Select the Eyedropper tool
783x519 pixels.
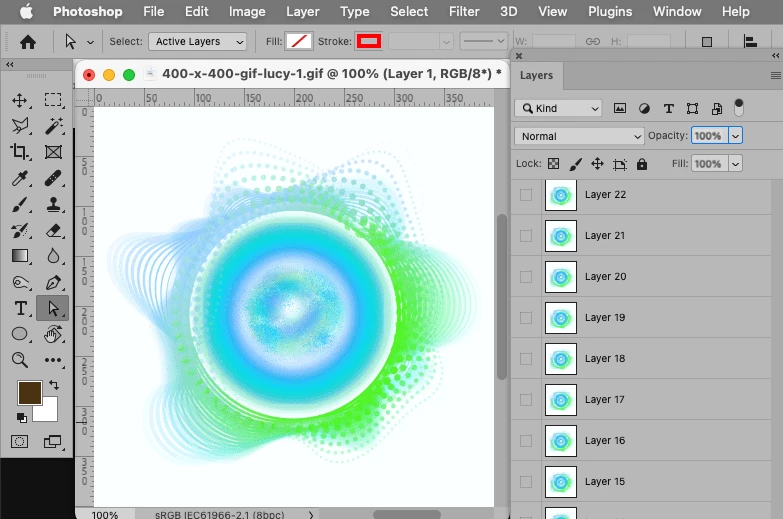(19, 178)
